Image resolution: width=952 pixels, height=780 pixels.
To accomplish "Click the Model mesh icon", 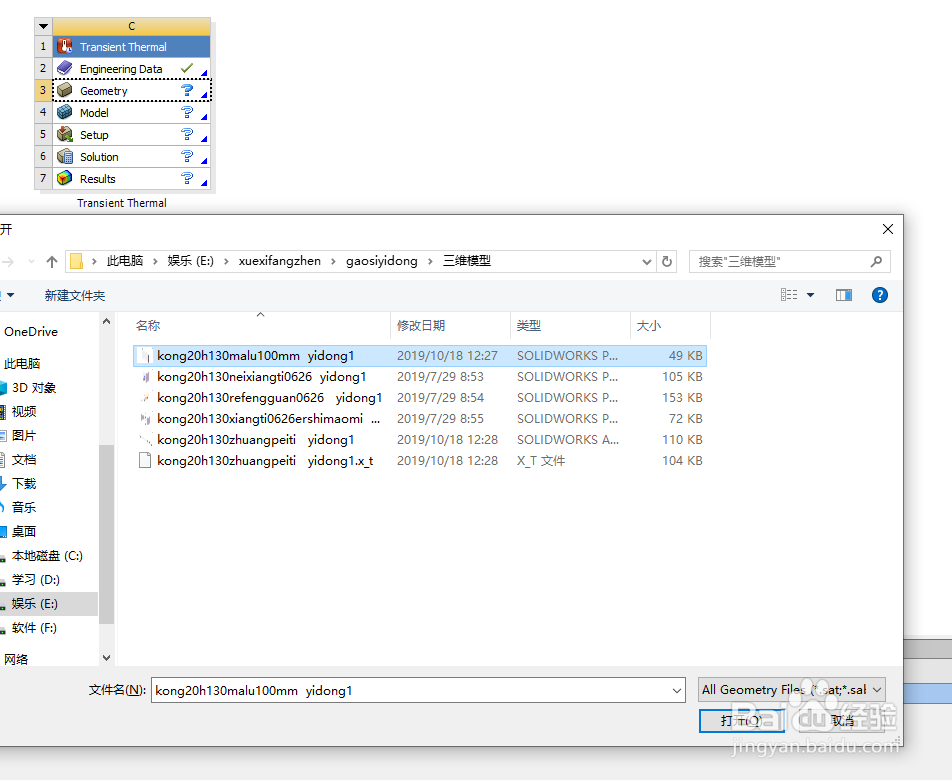I will 65,112.
